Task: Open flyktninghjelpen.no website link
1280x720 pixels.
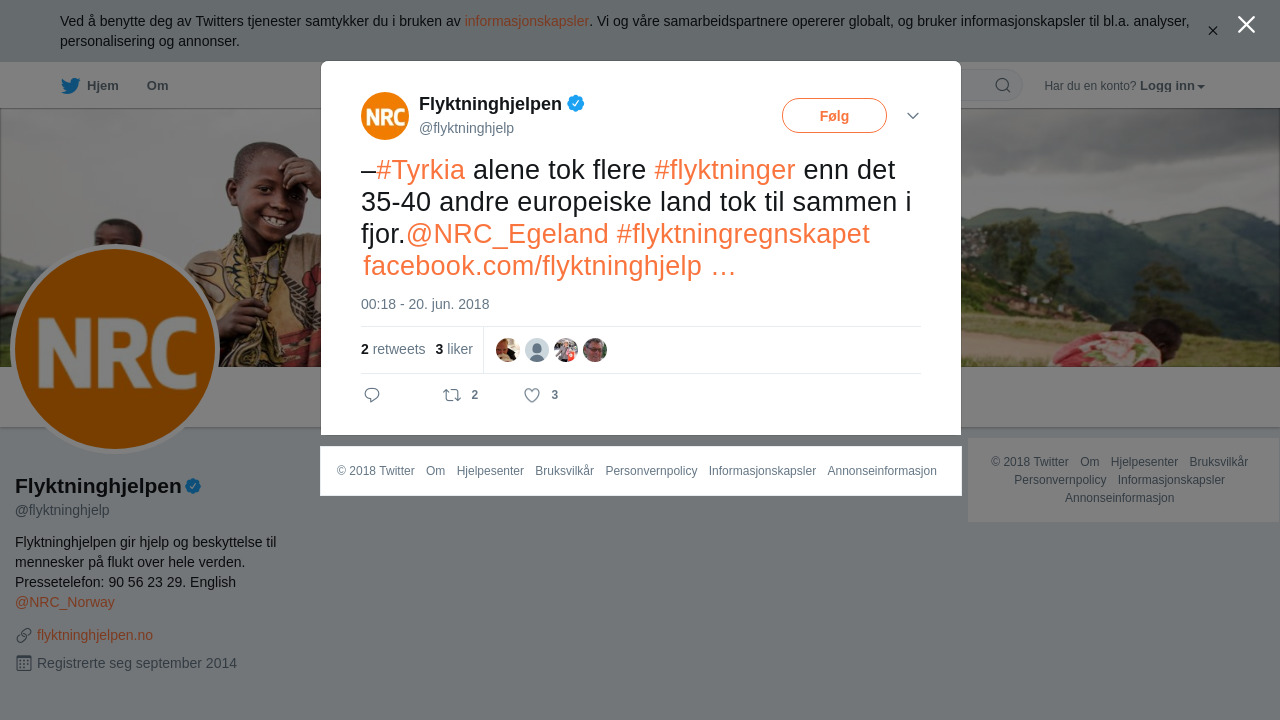Action: [x=95, y=635]
